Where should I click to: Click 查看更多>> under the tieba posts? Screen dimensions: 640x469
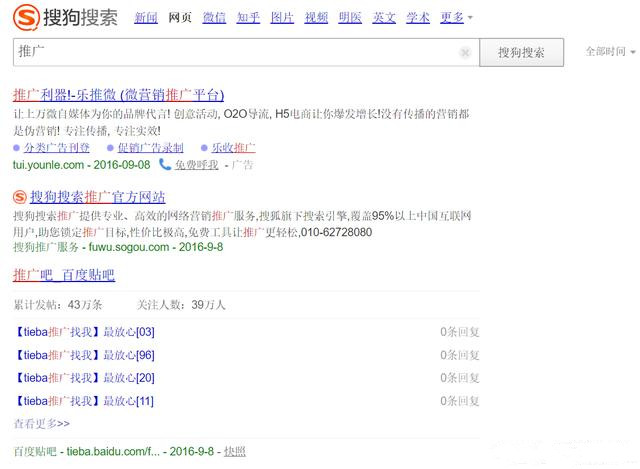click(42, 424)
